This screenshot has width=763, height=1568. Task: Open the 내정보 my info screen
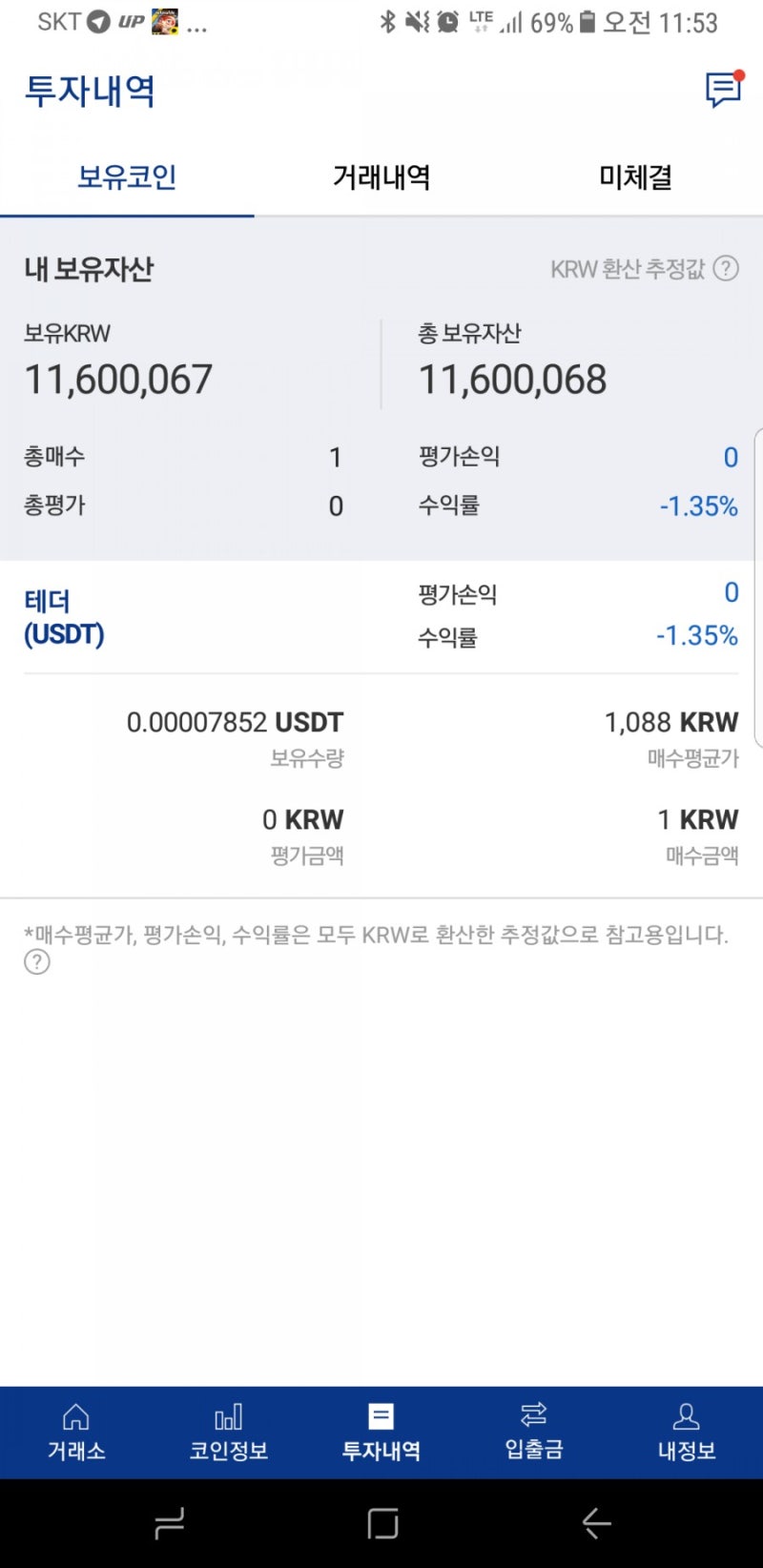(686, 1431)
